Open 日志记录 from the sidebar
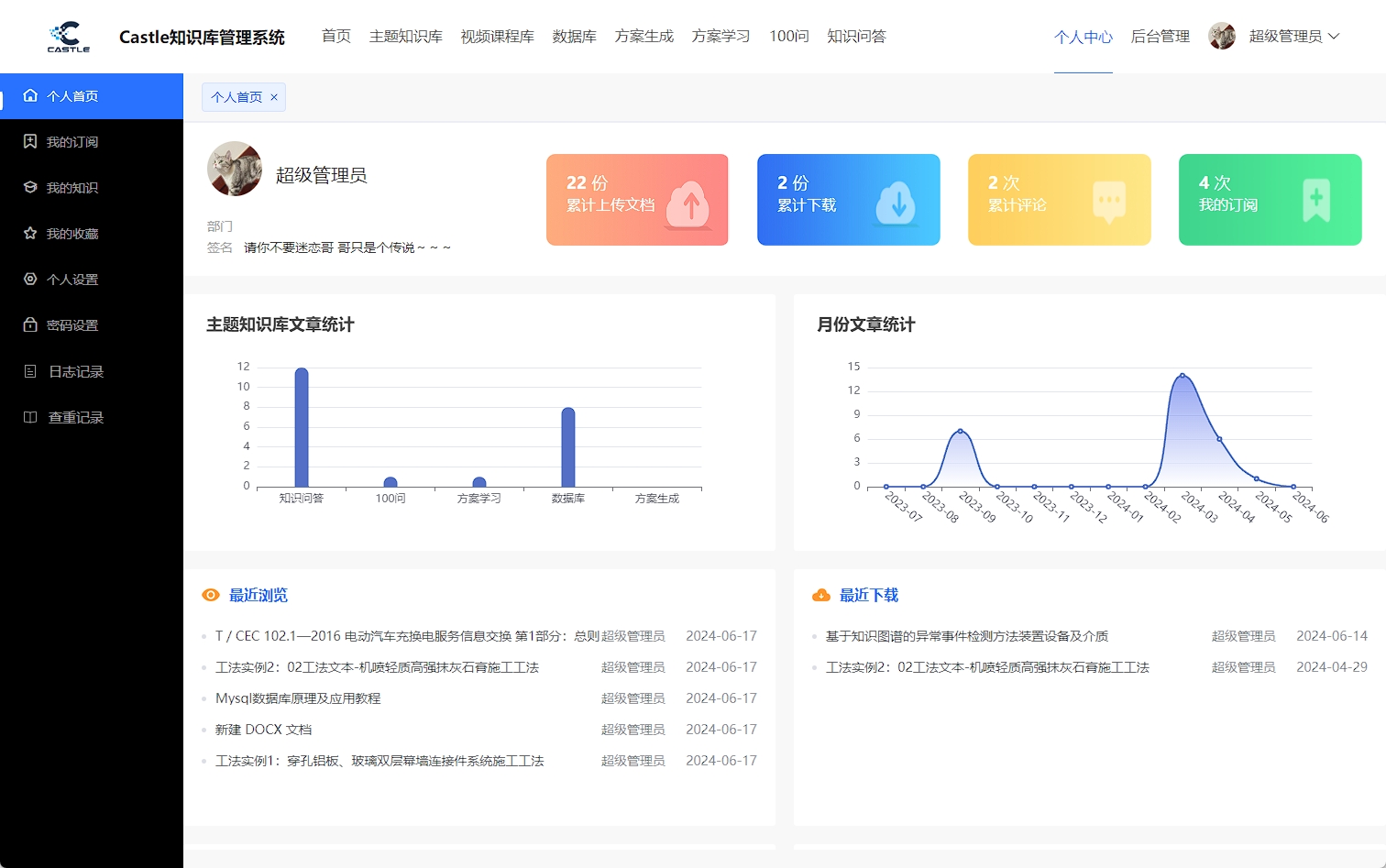 [x=73, y=371]
